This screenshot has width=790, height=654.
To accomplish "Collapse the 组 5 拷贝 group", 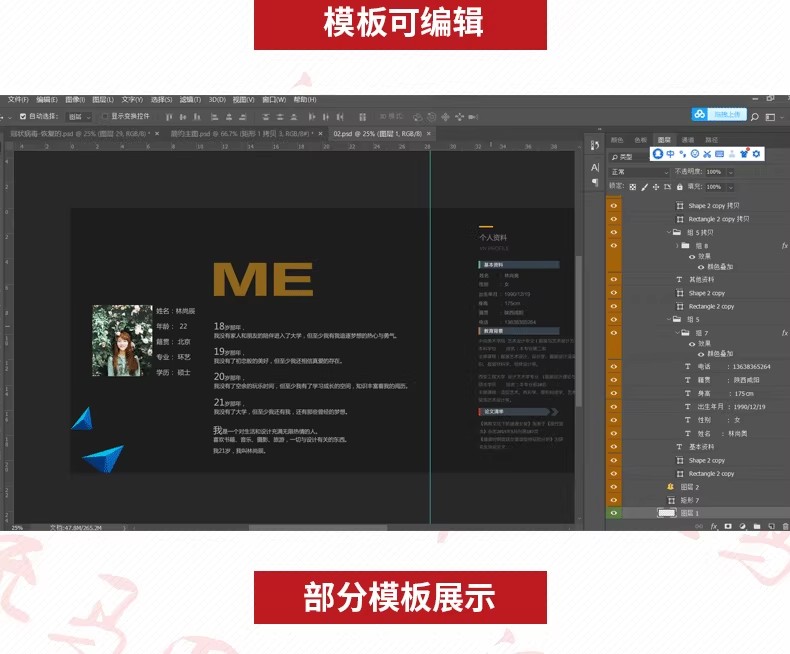I will (x=669, y=232).
